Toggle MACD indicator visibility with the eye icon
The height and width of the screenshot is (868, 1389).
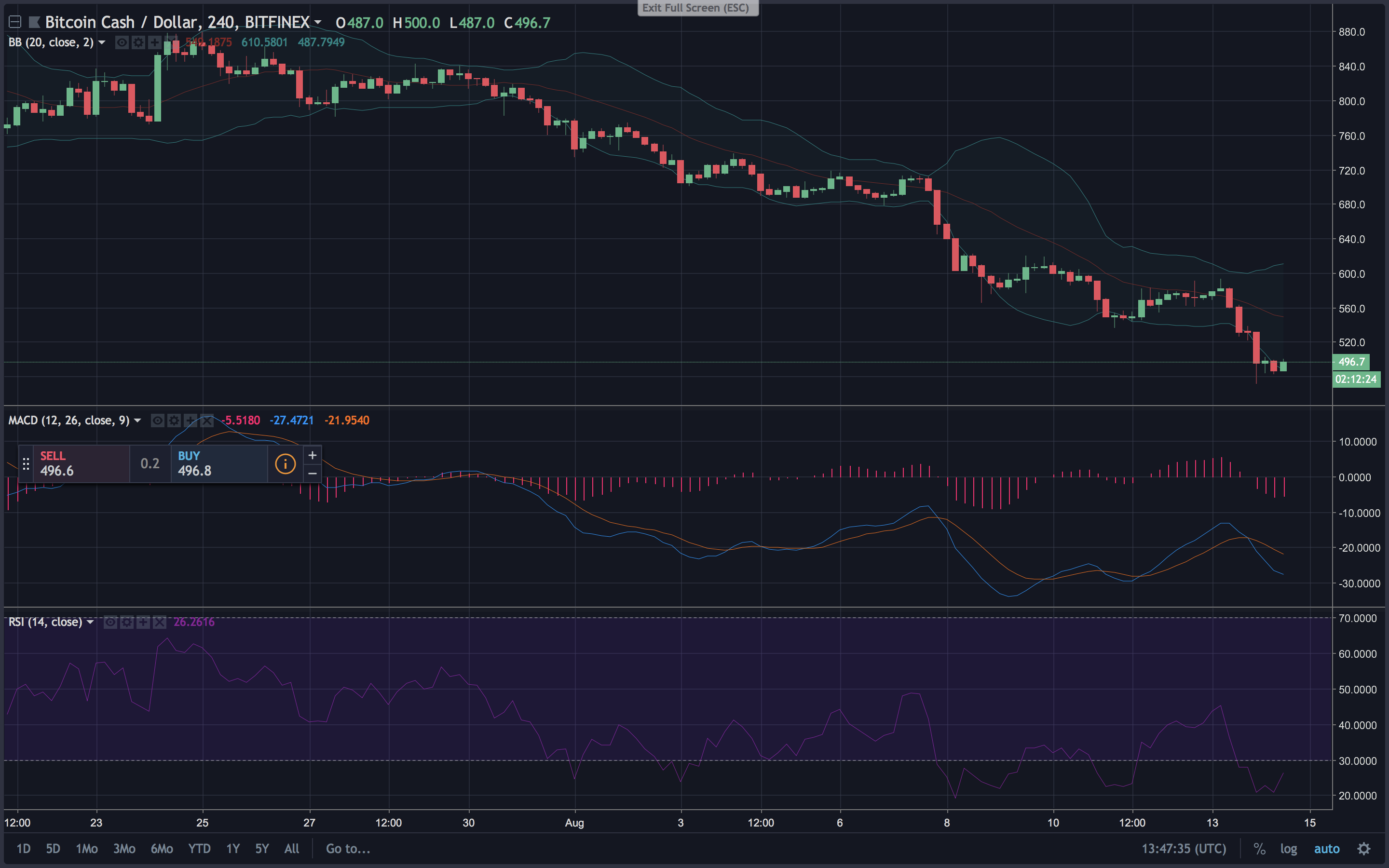tap(157, 421)
